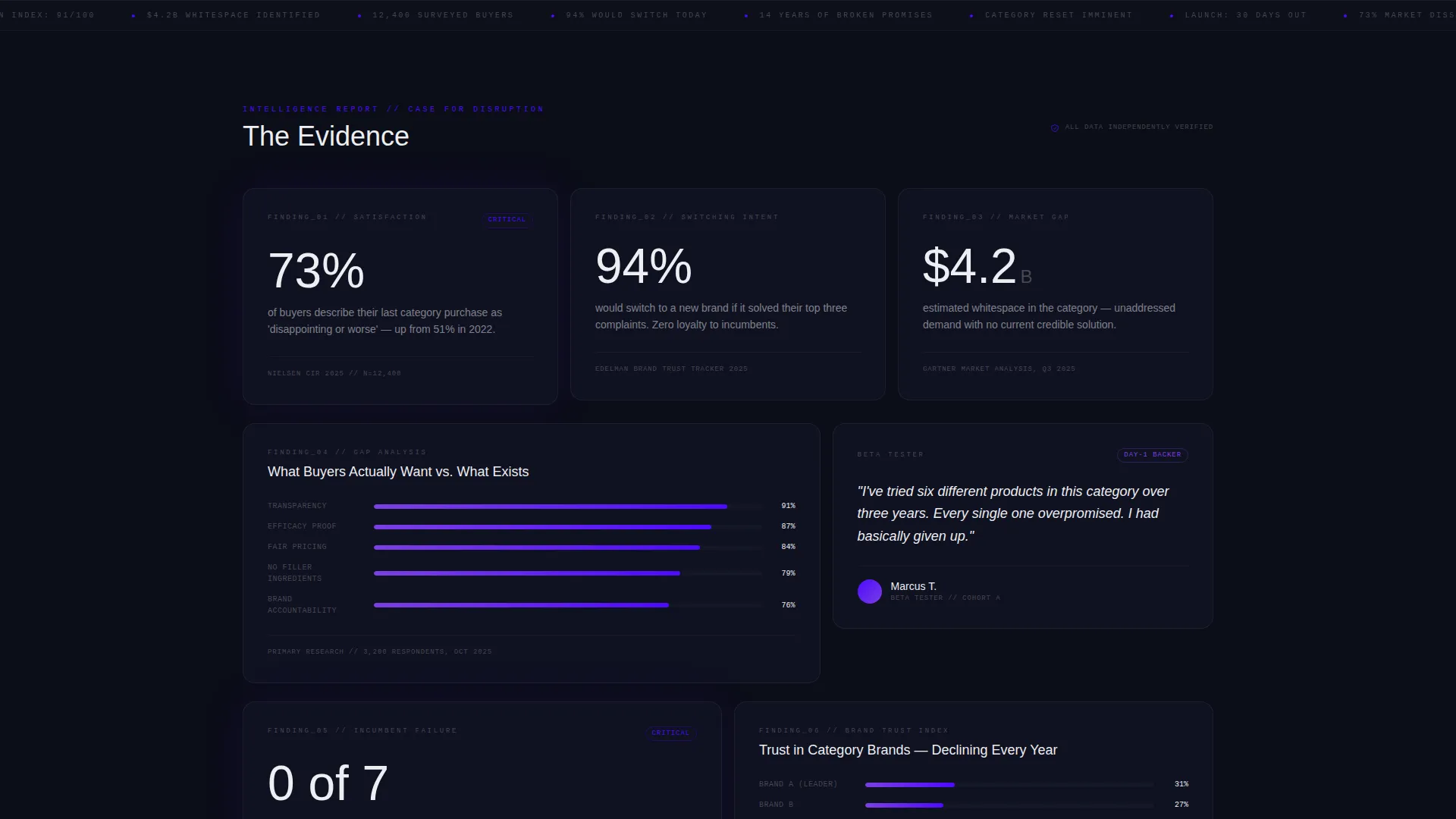Click the CRITICAL badge on Finding_01 card
The width and height of the screenshot is (1456, 819).
point(507,220)
